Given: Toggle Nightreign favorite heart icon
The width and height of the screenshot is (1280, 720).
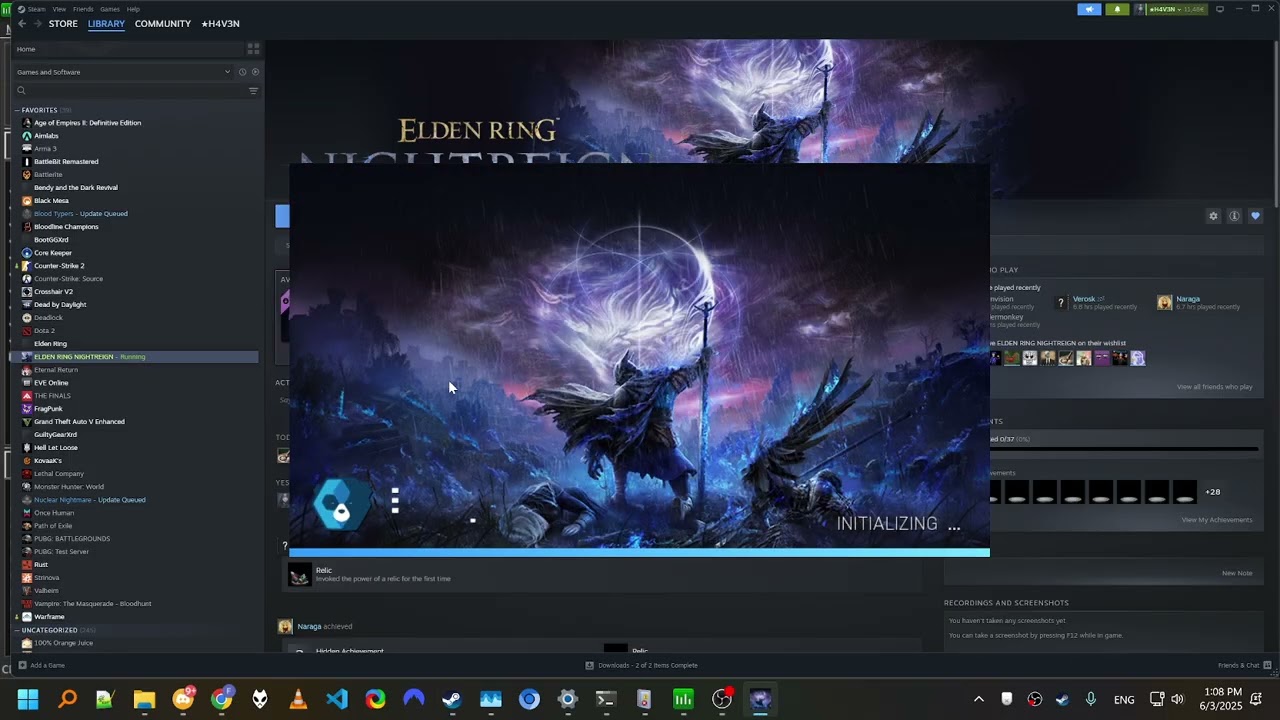Looking at the screenshot, I should pyautogui.click(x=1255, y=216).
